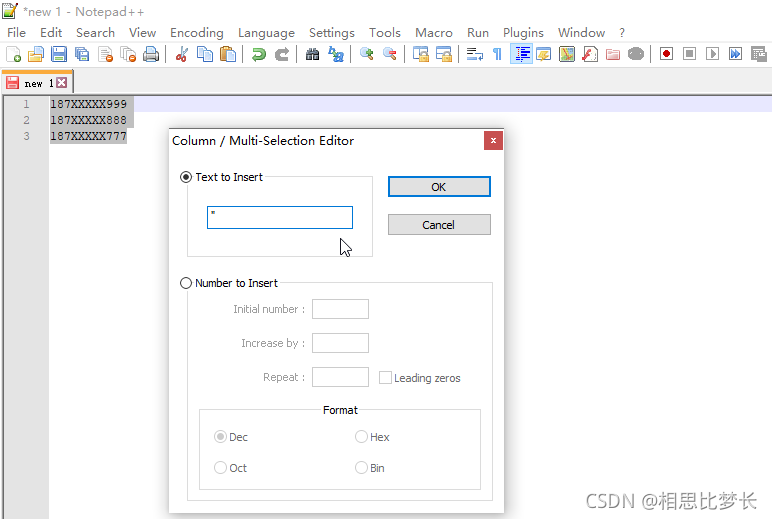Open the Encoding menu
Screen dimensions: 772x519
[196, 32]
